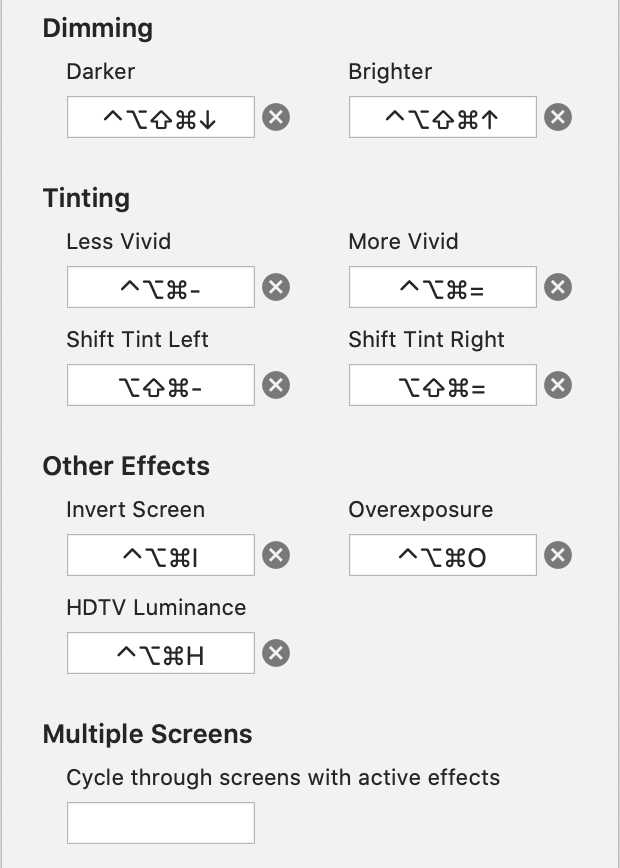Image resolution: width=620 pixels, height=868 pixels.
Task: Click the Darker shortcut recorder field
Action: 161,118
